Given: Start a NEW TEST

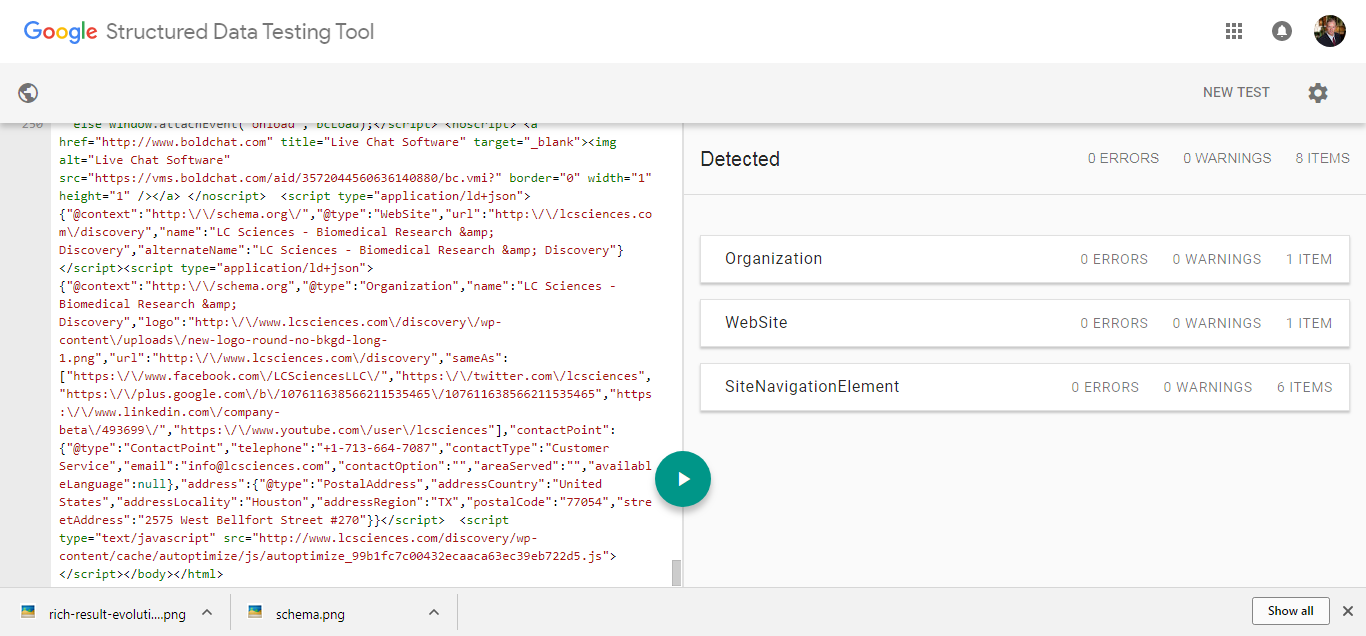Looking at the screenshot, I should tap(1236, 92).
